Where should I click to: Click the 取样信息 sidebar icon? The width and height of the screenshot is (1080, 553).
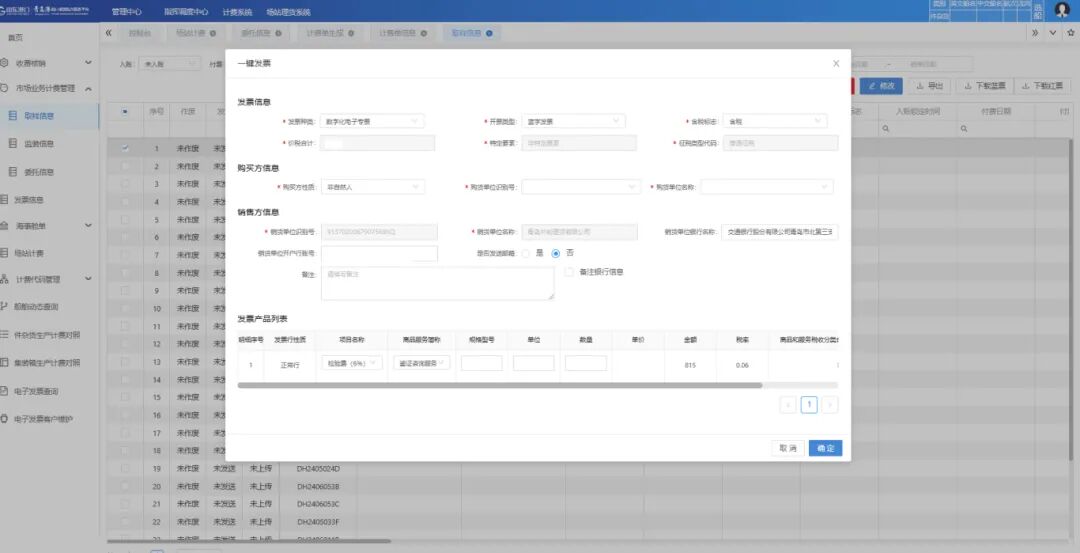12,116
